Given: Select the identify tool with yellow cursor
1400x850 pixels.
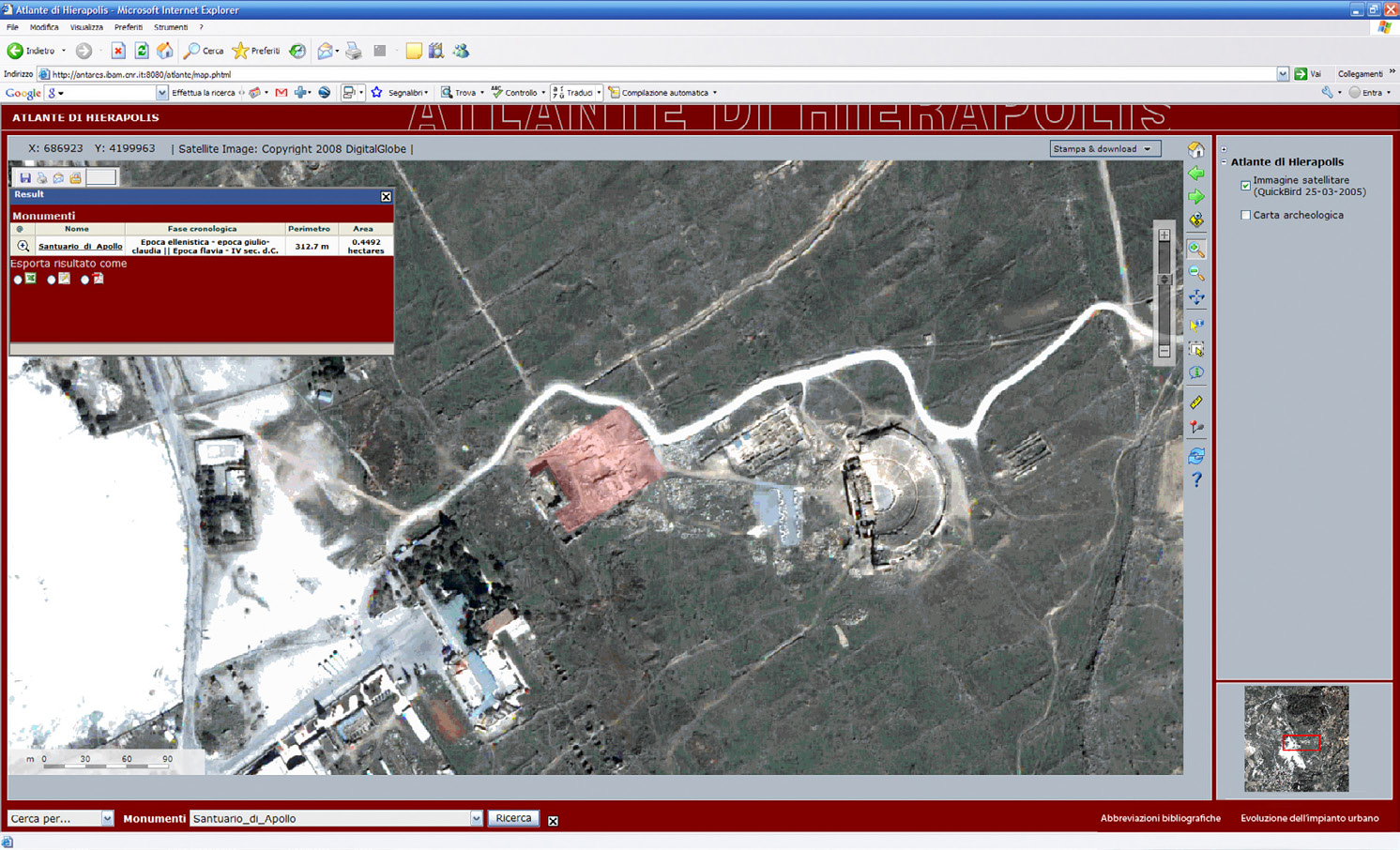Looking at the screenshot, I should (x=1195, y=325).
